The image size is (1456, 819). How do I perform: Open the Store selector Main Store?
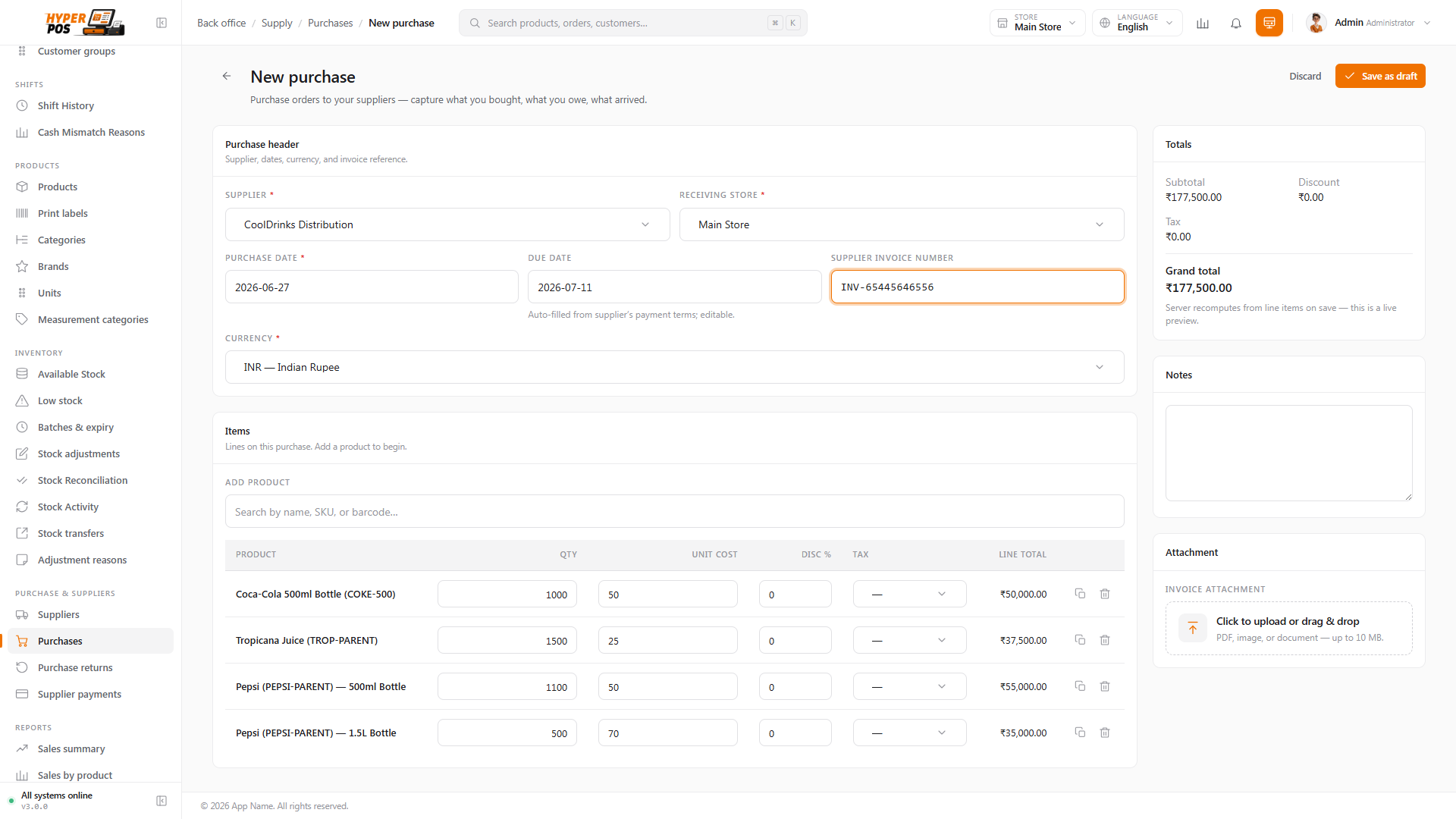pyautogui.click(x=1037, y=23)
